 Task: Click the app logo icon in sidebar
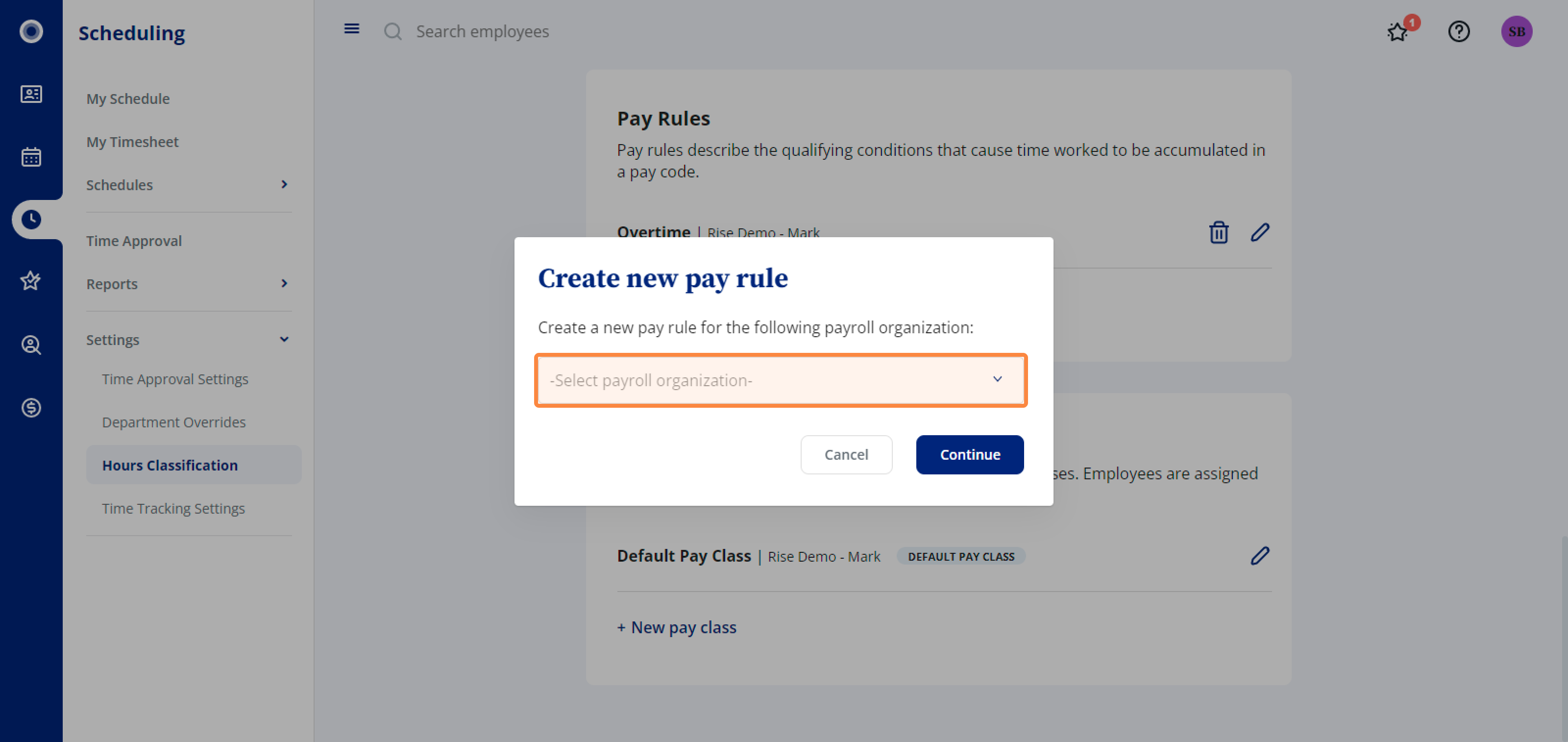pyautogui.click(x=31, y=31)
